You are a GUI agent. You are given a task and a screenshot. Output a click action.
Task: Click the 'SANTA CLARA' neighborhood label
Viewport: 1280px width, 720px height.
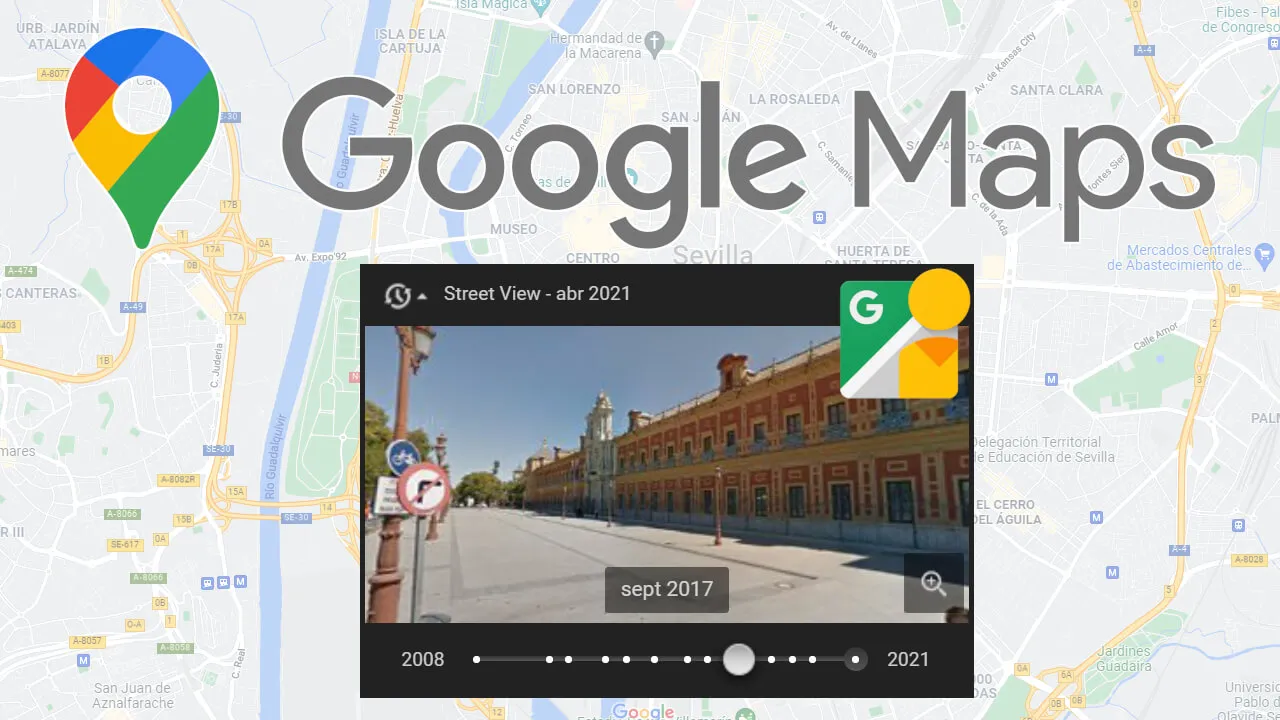(1056, 90)
